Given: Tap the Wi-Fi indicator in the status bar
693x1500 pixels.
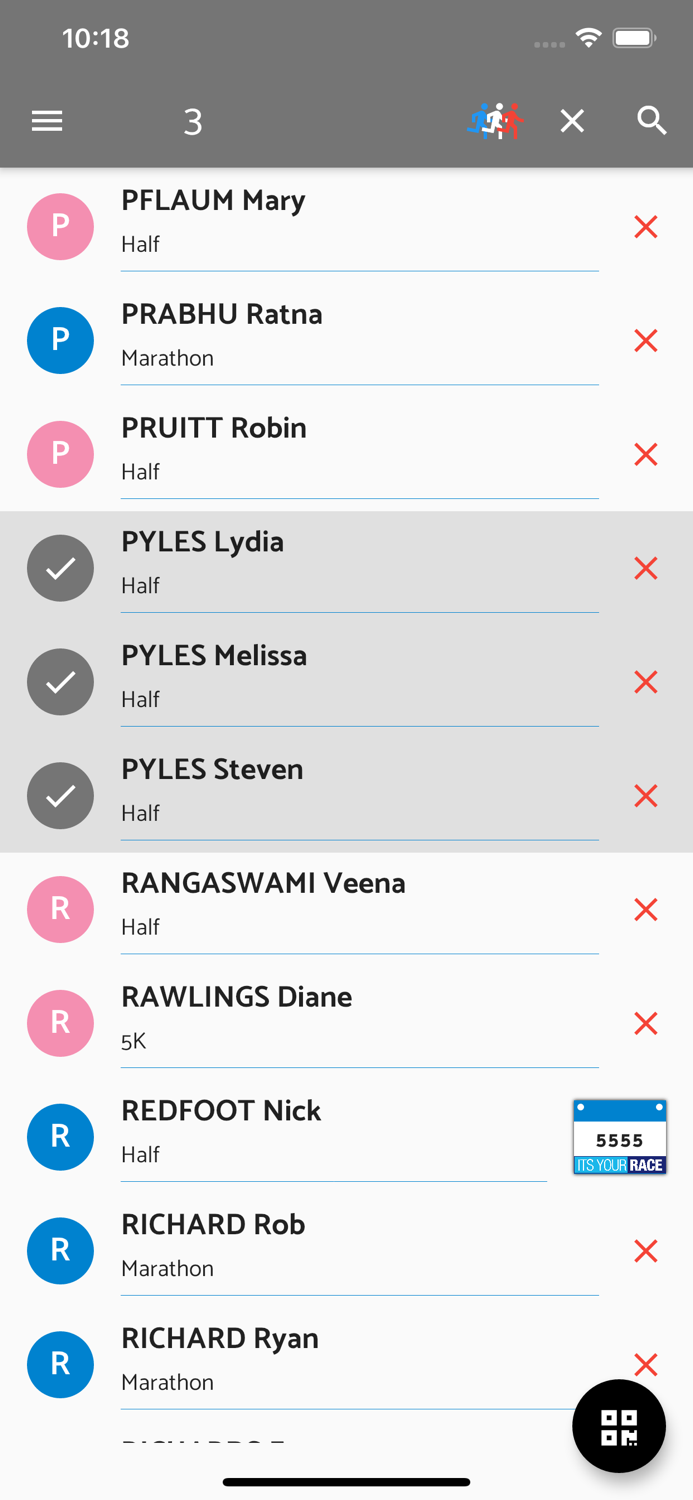Looking at the screenshot, I should (x=588, y=38).
